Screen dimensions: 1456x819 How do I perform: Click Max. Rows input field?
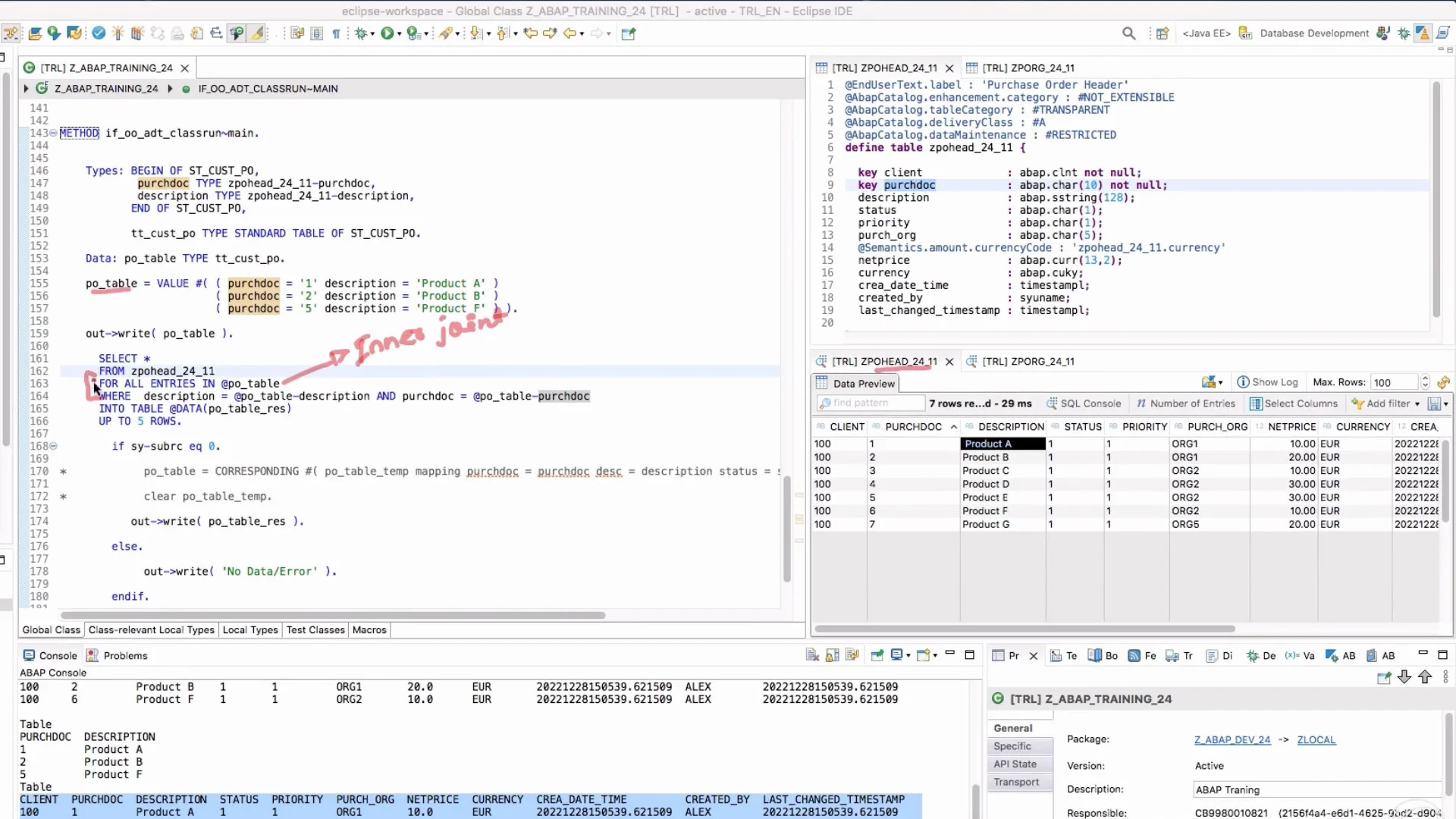pos(1394,382)
